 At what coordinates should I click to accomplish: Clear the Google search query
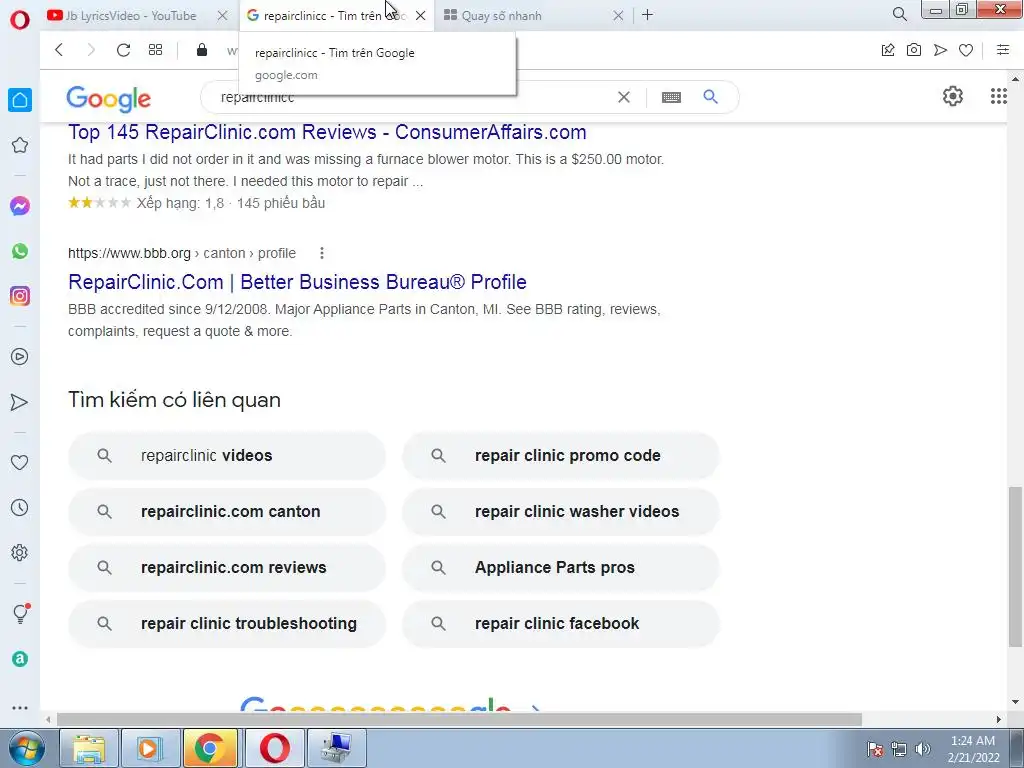[624, 97]
